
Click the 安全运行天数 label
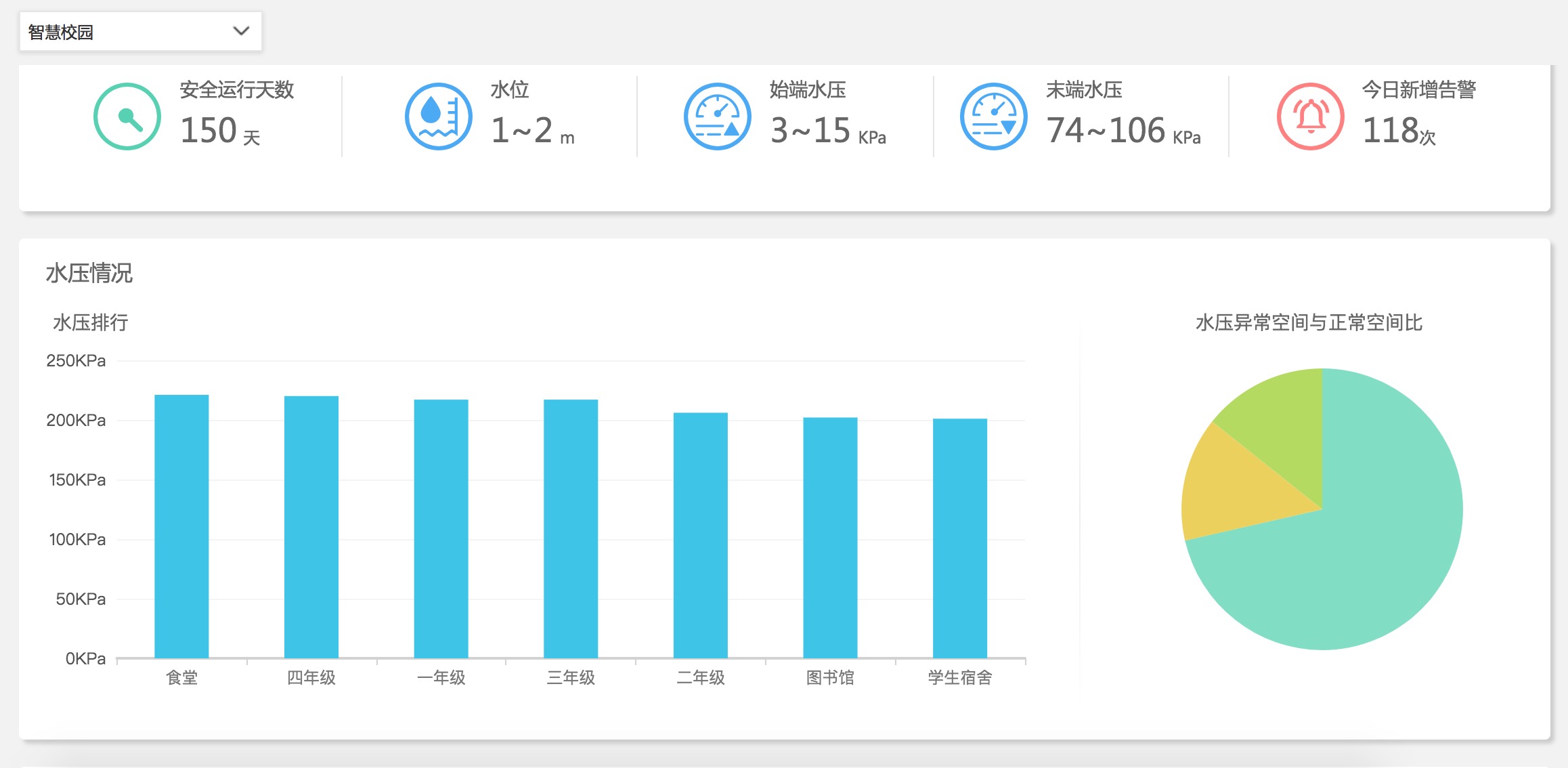237,89
